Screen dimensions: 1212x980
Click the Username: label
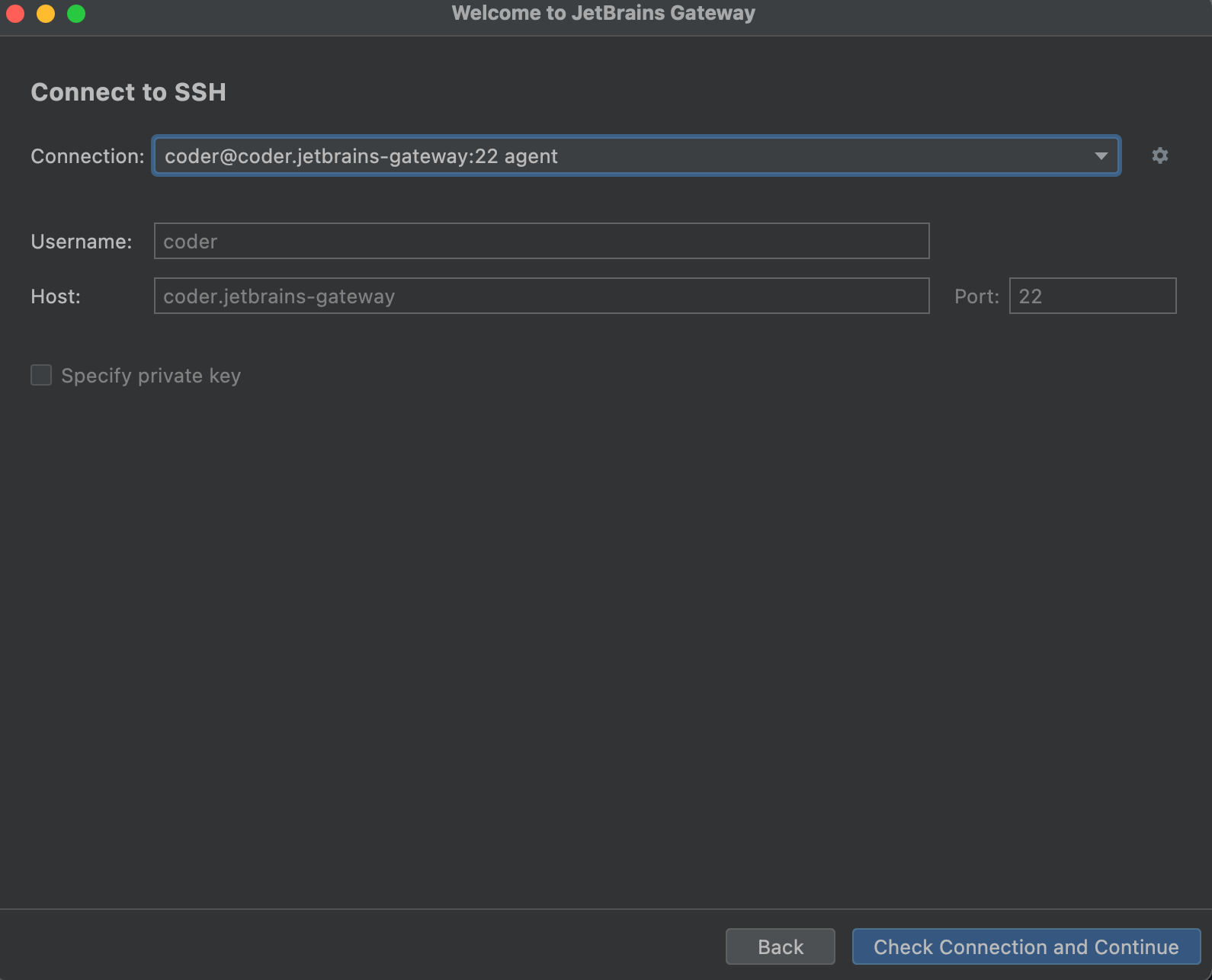[82, 242]
